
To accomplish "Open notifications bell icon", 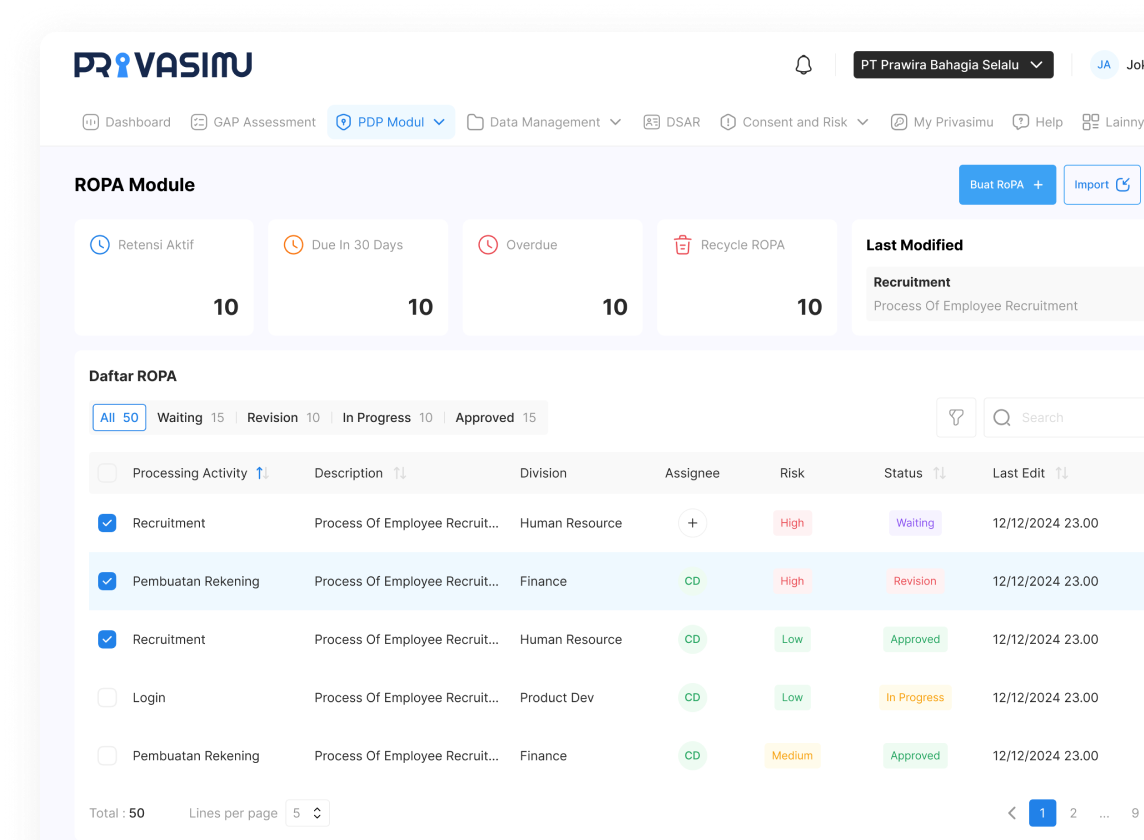I will pyautogui.click(x=803, y=65).
